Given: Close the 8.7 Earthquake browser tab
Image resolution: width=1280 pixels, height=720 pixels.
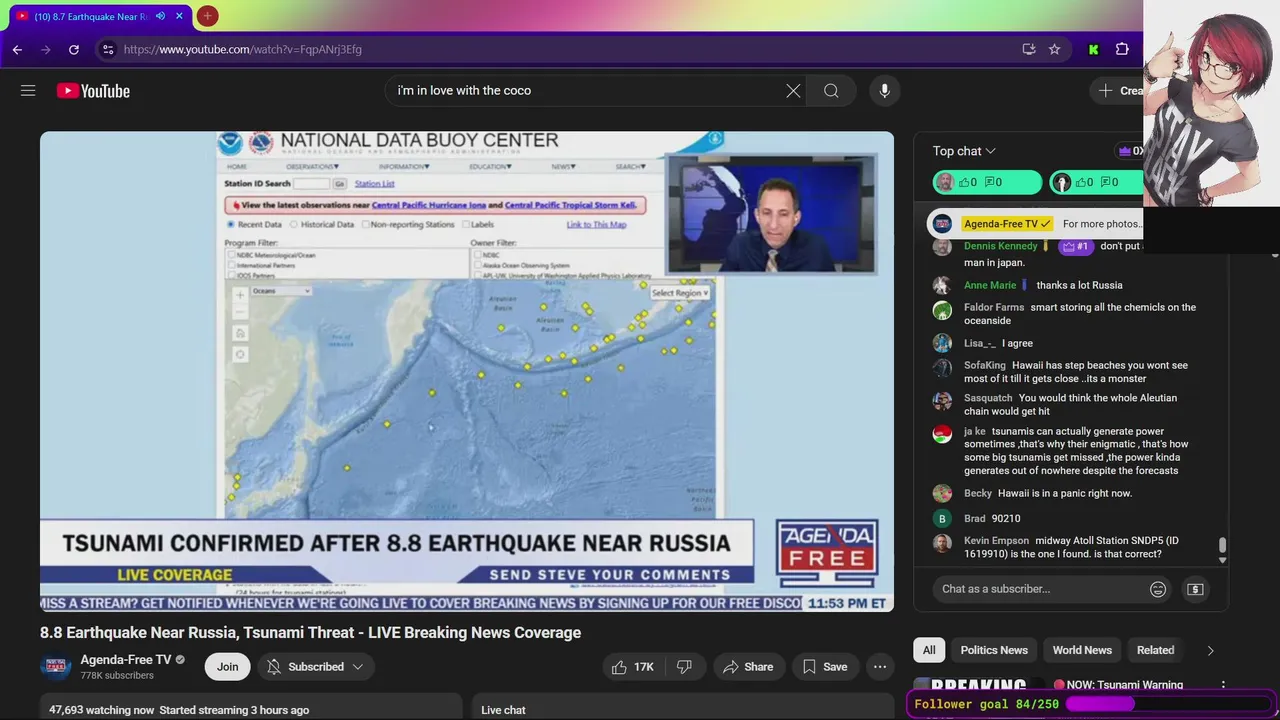Looking at the screenshot, I should click(180, 16).
